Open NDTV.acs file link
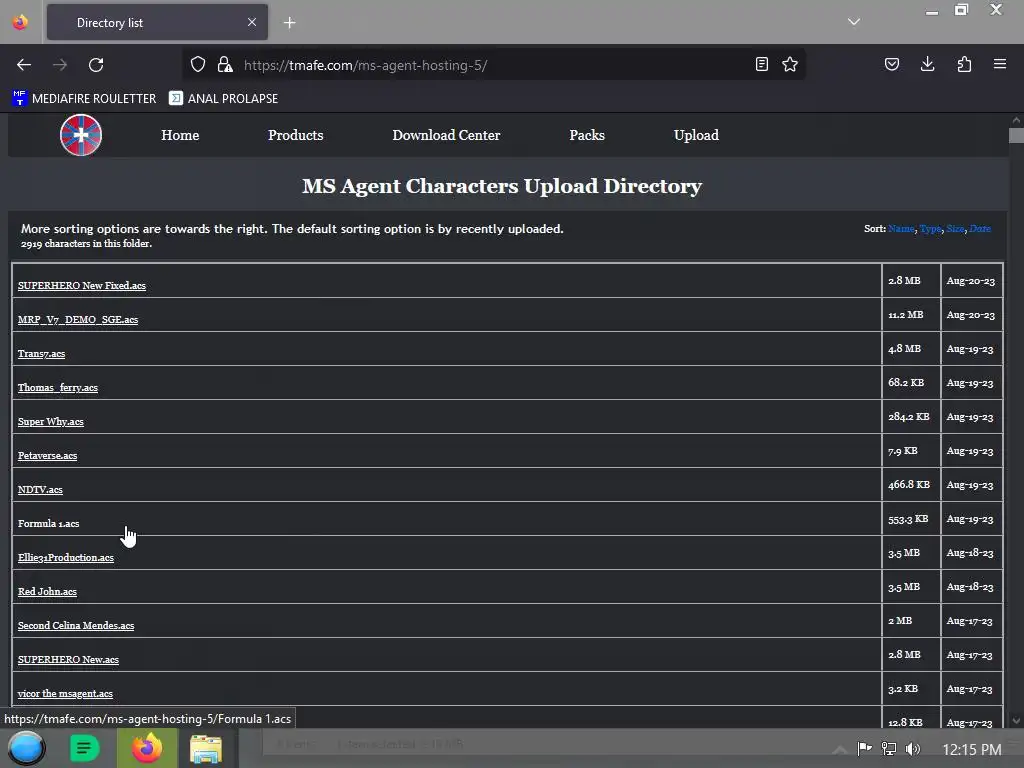This screenshot has height=768, width=1024. tap(40, 489)
